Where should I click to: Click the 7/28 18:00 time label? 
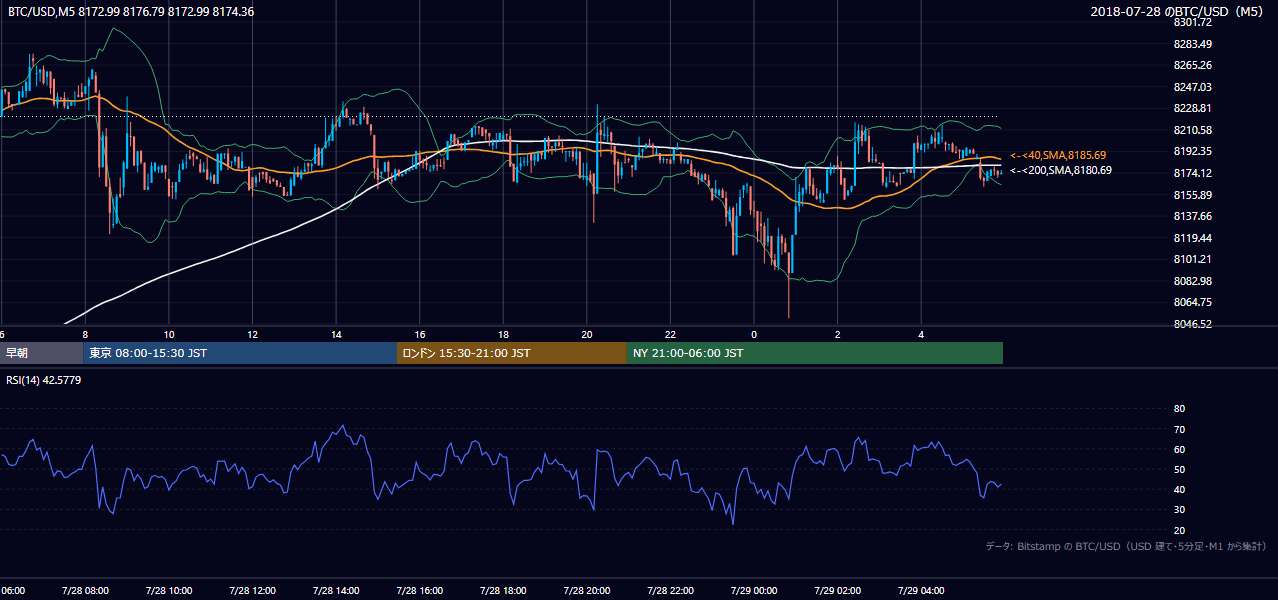click(x=502, y=591)
